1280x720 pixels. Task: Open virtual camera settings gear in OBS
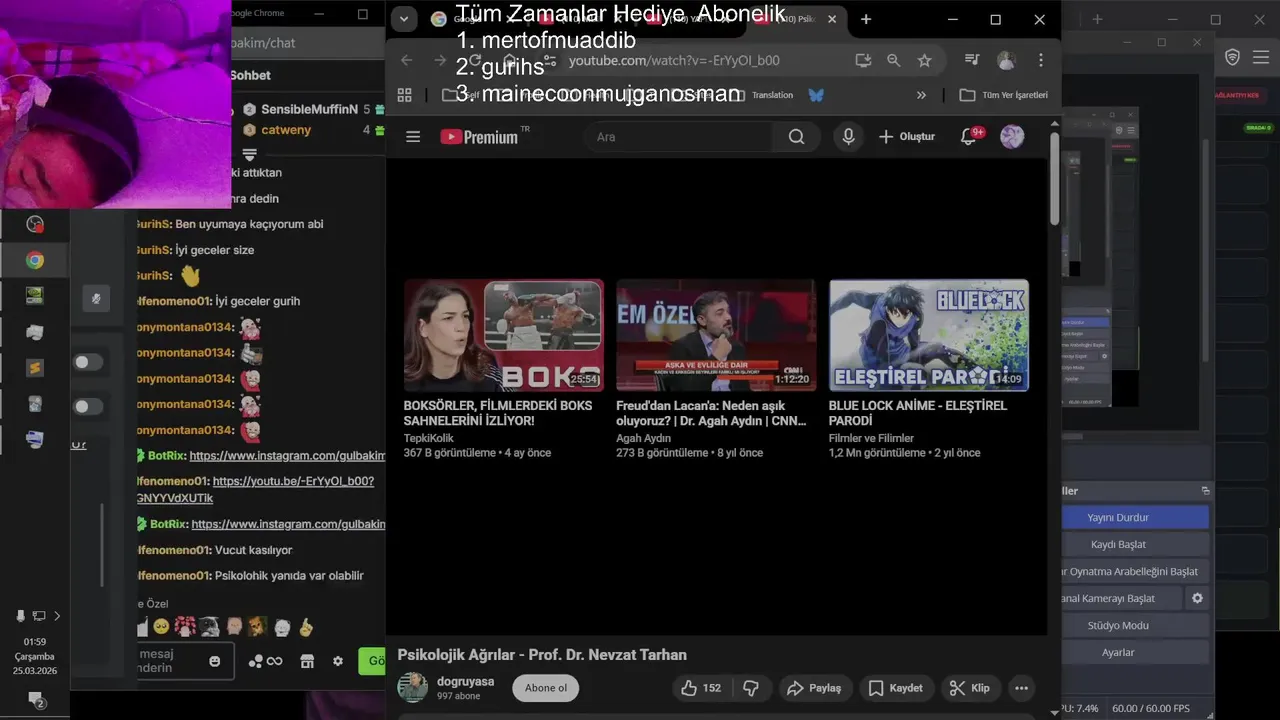(1197, 598)
